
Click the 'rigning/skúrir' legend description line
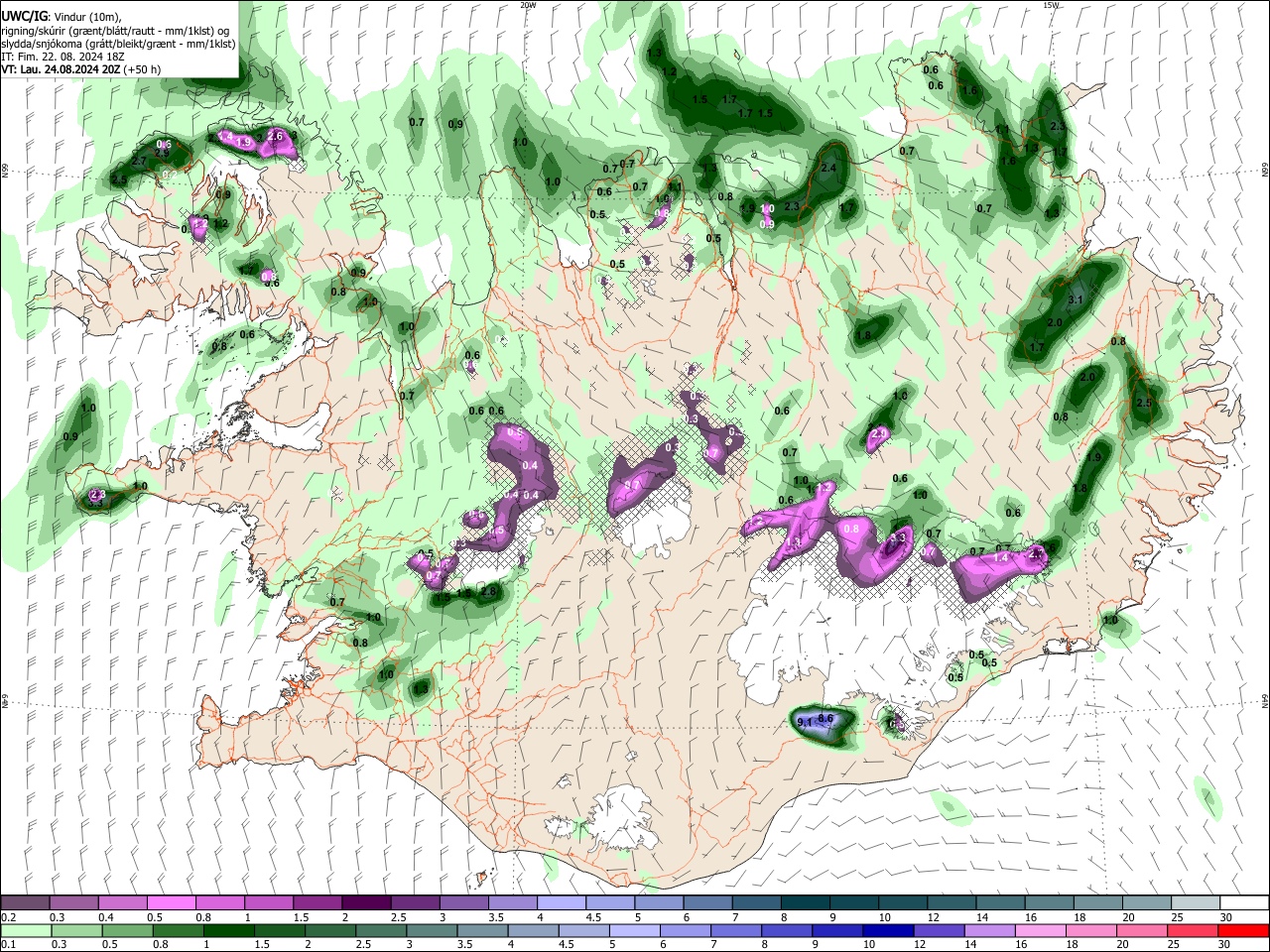click(x=116, y=31)
